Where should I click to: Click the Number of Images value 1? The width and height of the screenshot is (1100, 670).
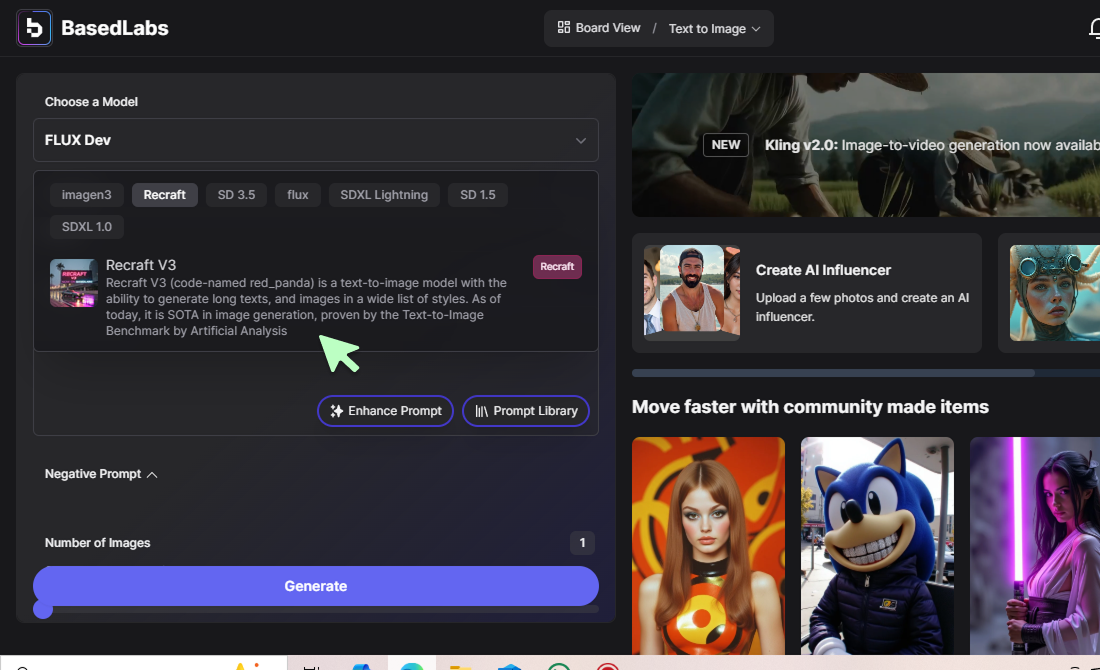click(582, 542)
